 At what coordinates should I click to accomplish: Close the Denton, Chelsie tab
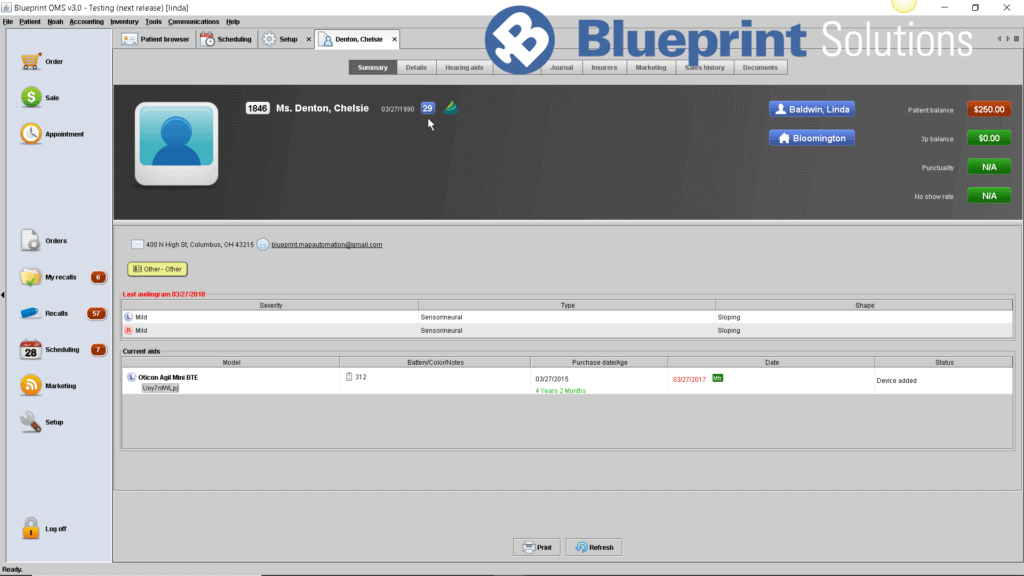click(x=394, y=39)
